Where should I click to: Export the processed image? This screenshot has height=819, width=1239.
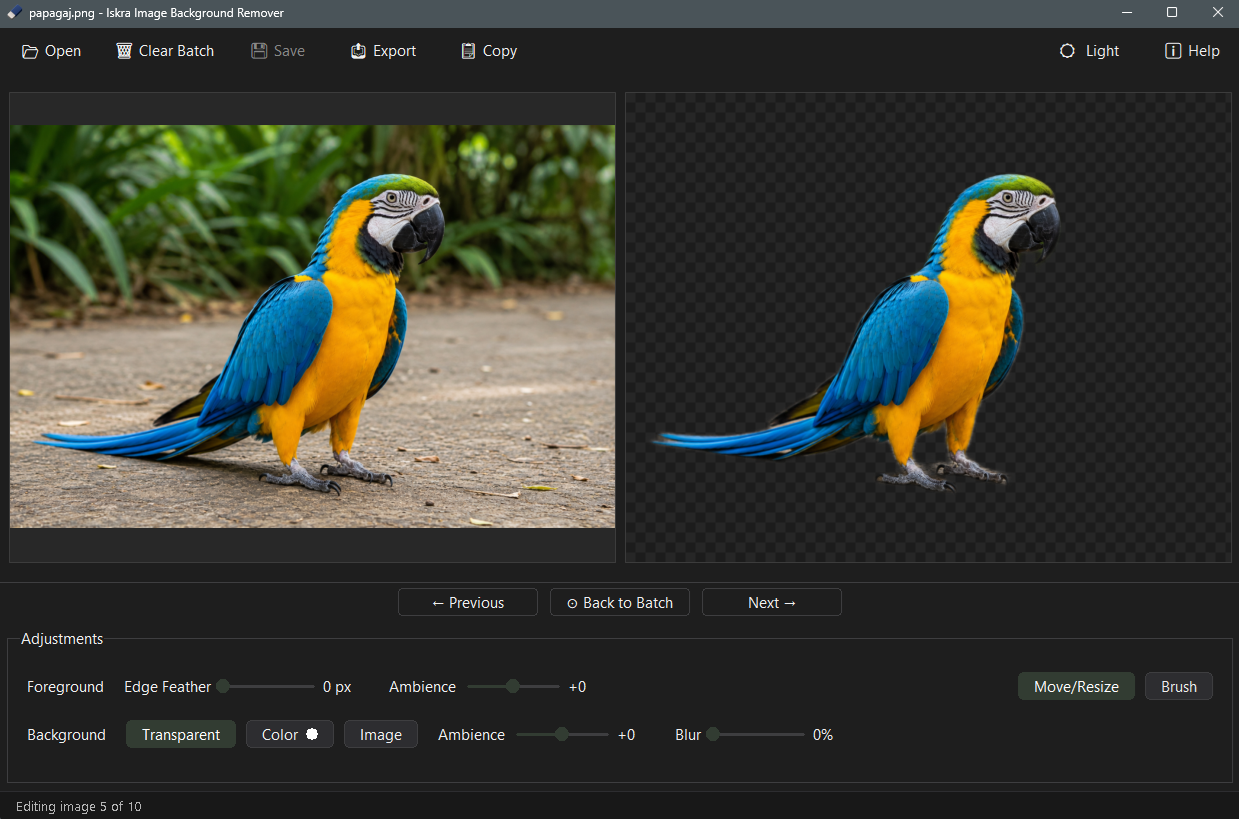pyautogui.click(x=383, y=51)
